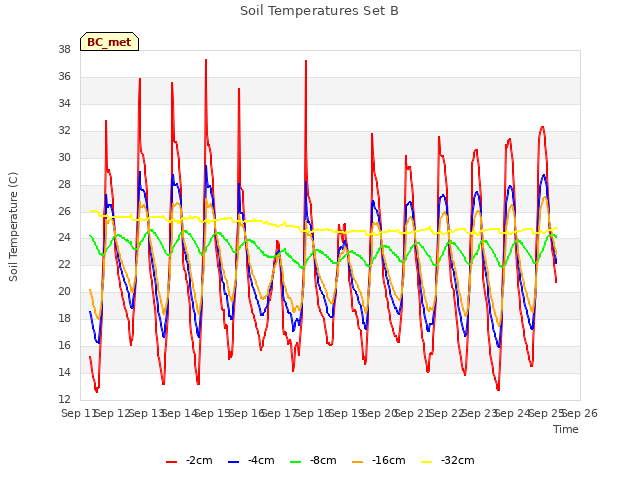Click the y-axis tick label 12

click(x=64, y=399)
